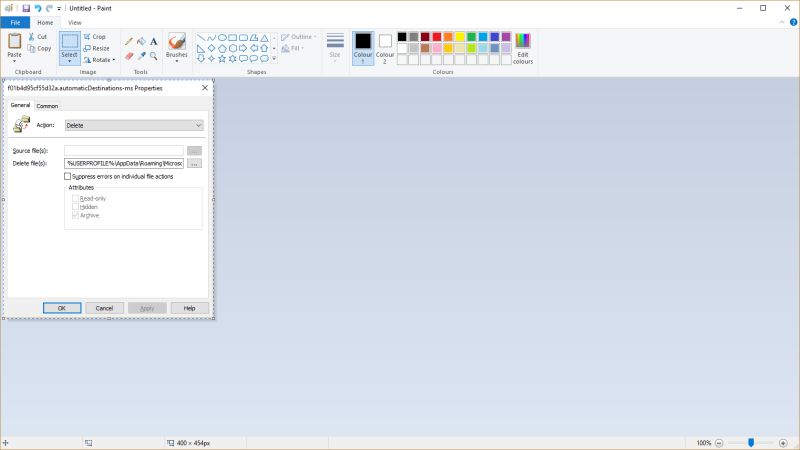Click the zoom slider handle
This screenshot has width=800, height=450.
tap(751, 442)
